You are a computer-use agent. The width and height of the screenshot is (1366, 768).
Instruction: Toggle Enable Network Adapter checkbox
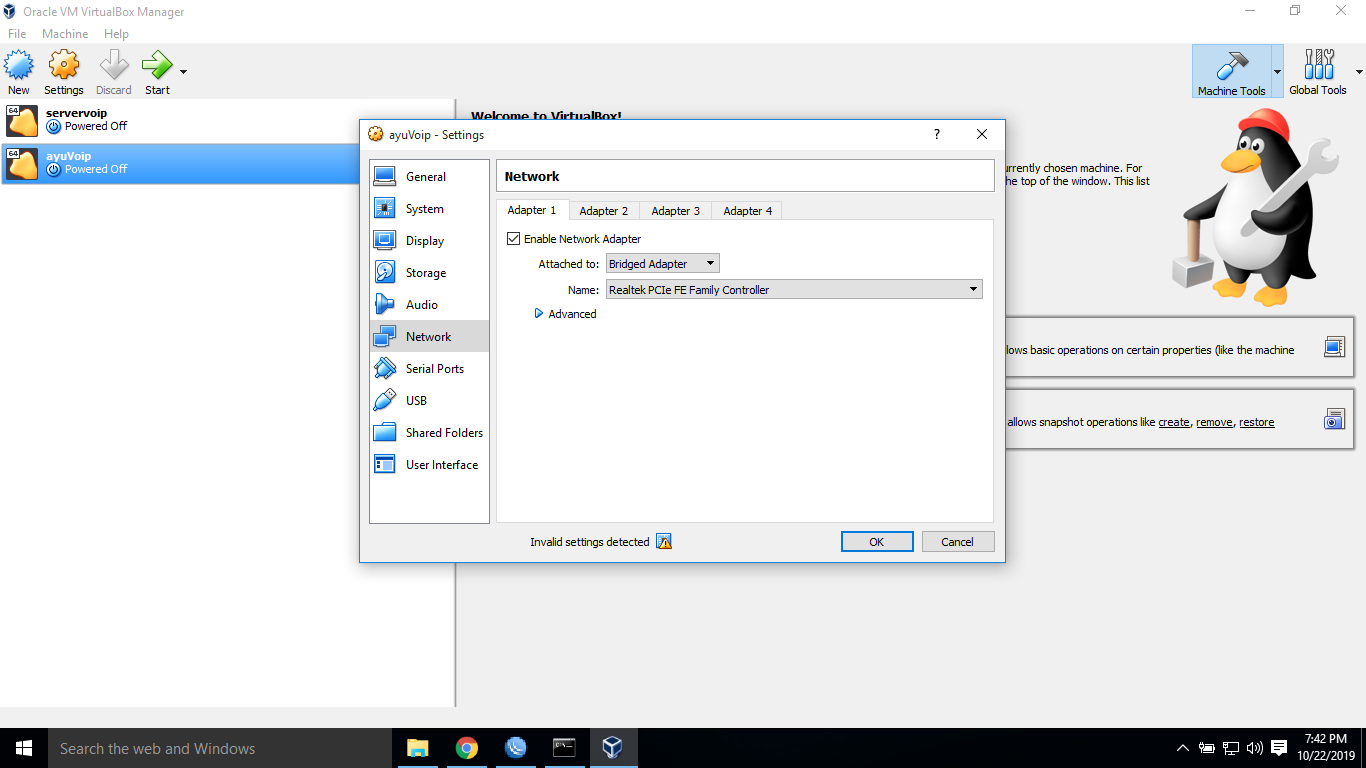point(514,239)
